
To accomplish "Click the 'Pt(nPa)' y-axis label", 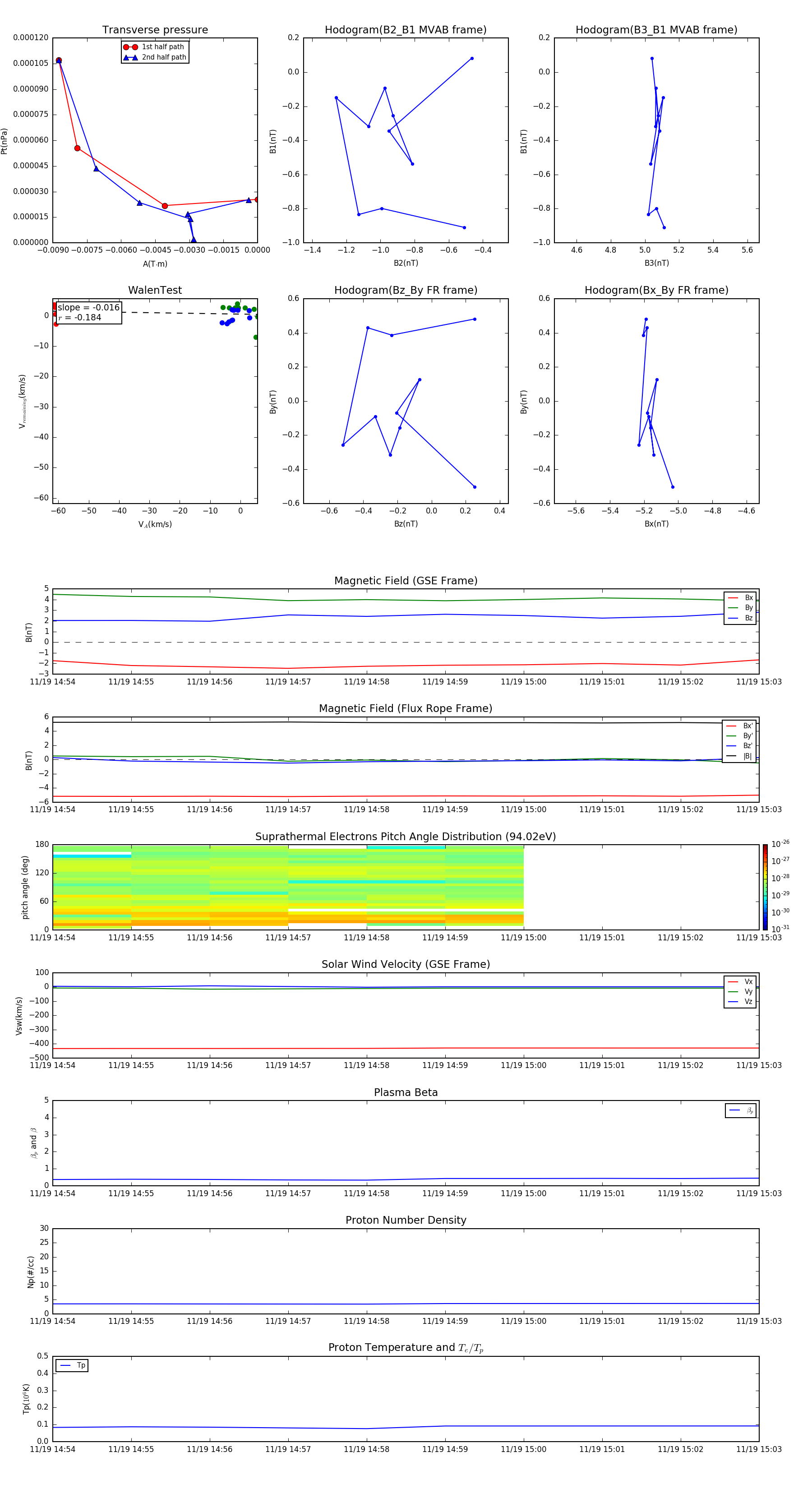I will (x=5, y=140).
